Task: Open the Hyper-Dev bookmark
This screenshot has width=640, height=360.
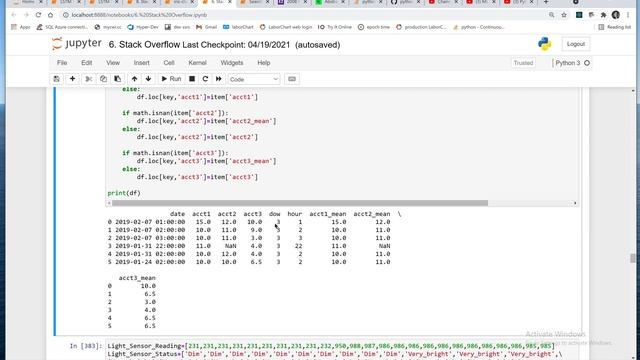Action: (142, 27)
